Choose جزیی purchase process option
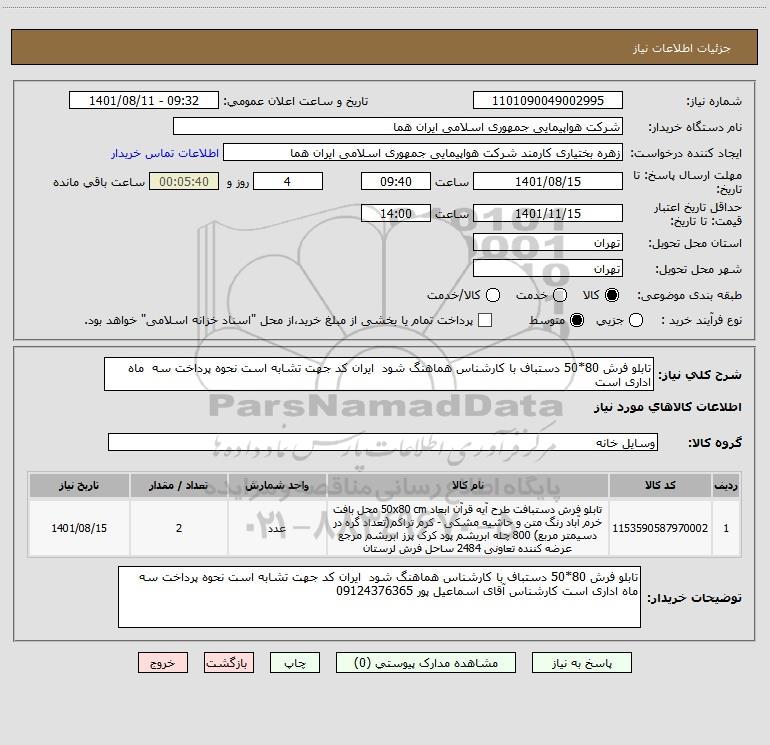The width and height of the screenshot is (770, 745). pos(635,320)
